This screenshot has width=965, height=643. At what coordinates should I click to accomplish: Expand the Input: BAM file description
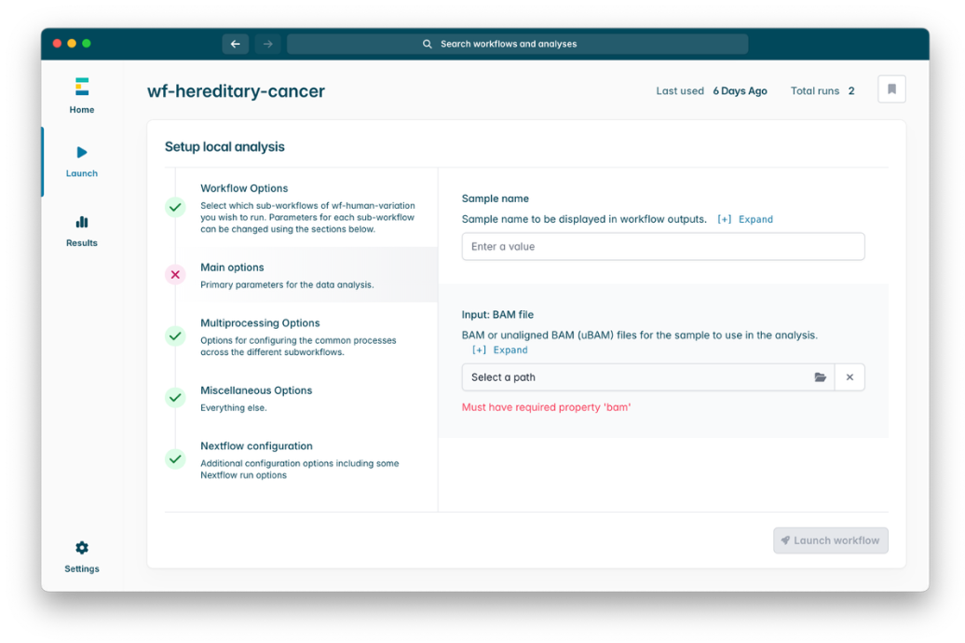[x=500, y=349]
